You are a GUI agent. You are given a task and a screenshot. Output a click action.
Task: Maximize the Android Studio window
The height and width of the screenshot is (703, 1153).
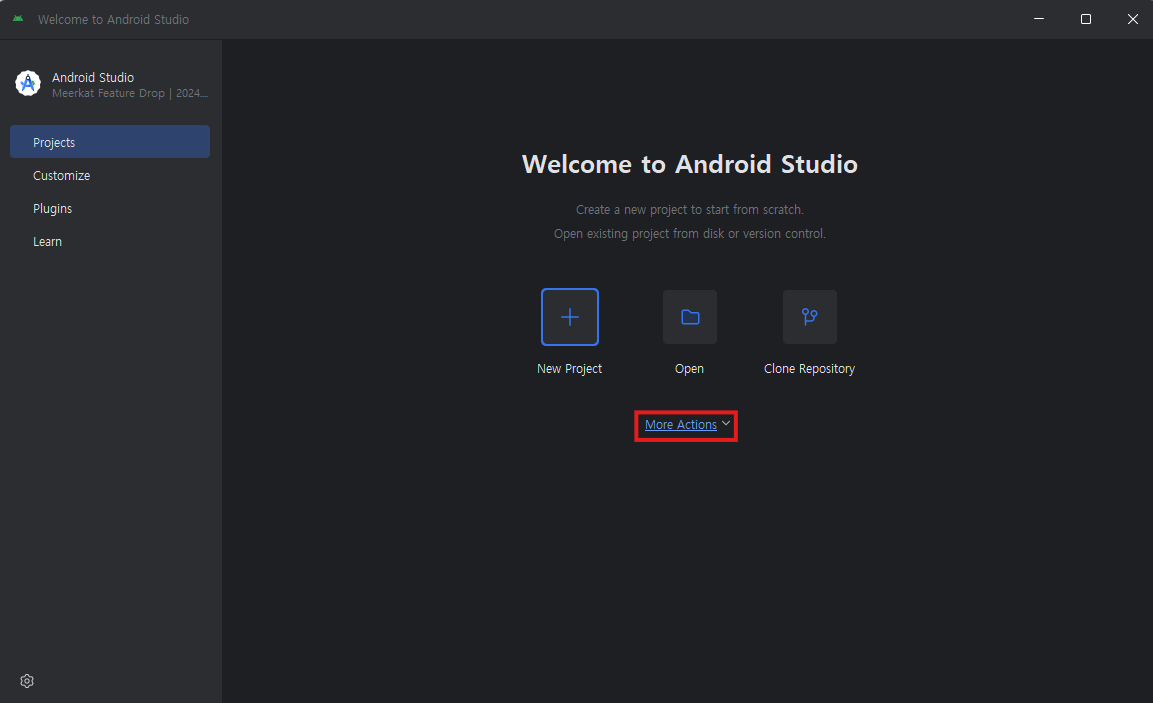click(1085, 19)
